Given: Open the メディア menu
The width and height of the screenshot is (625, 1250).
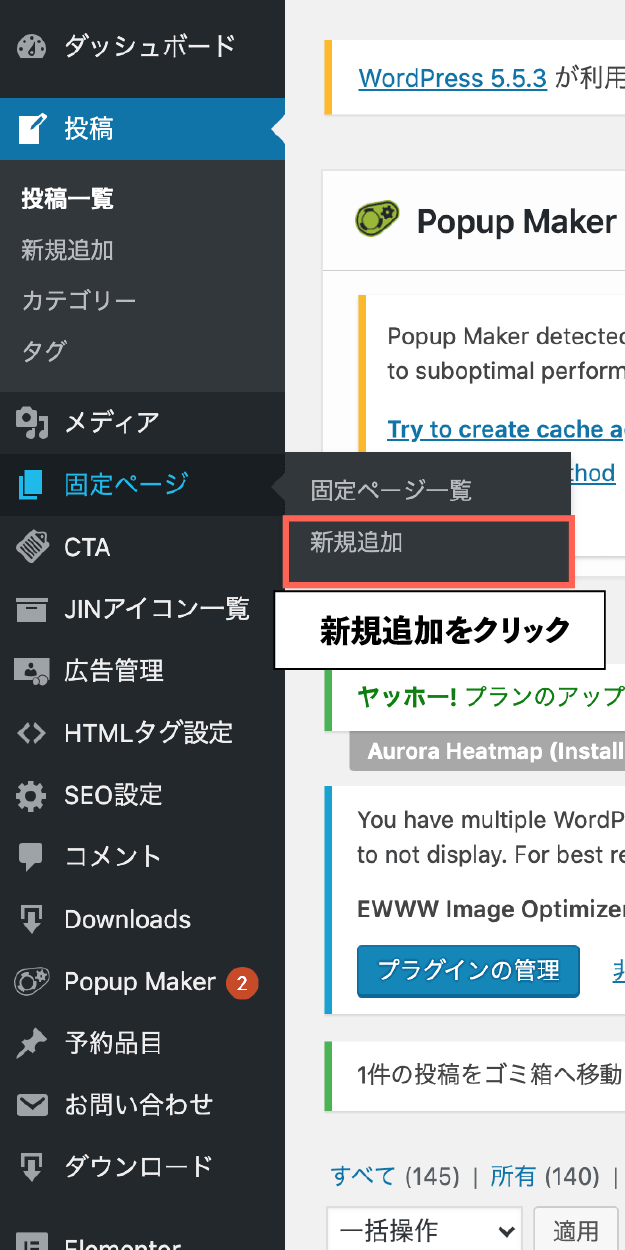Looking at the screenshot, I should coord(142,423).
